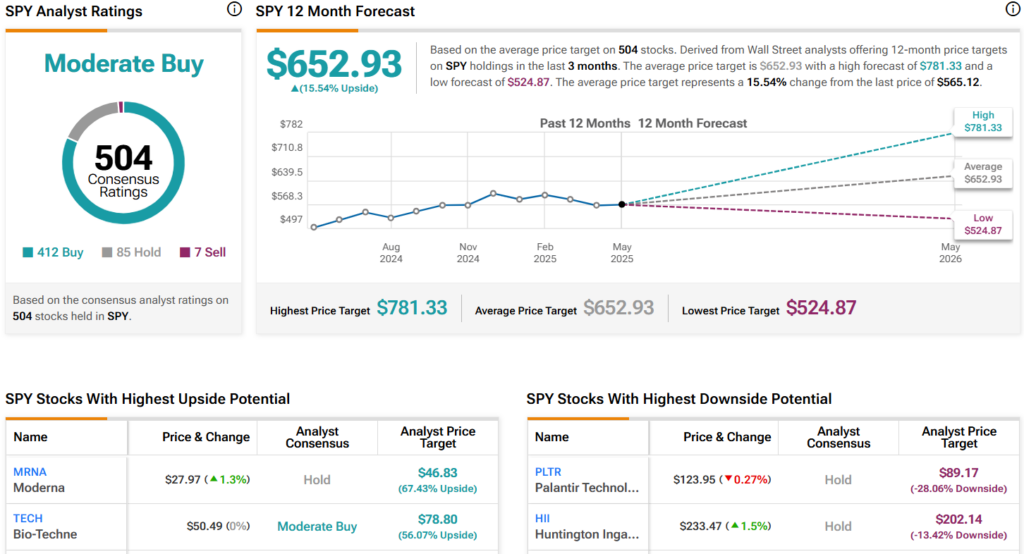1024x554 pixels.
Task: Open the HII ticker link
Action: (543, 518)
